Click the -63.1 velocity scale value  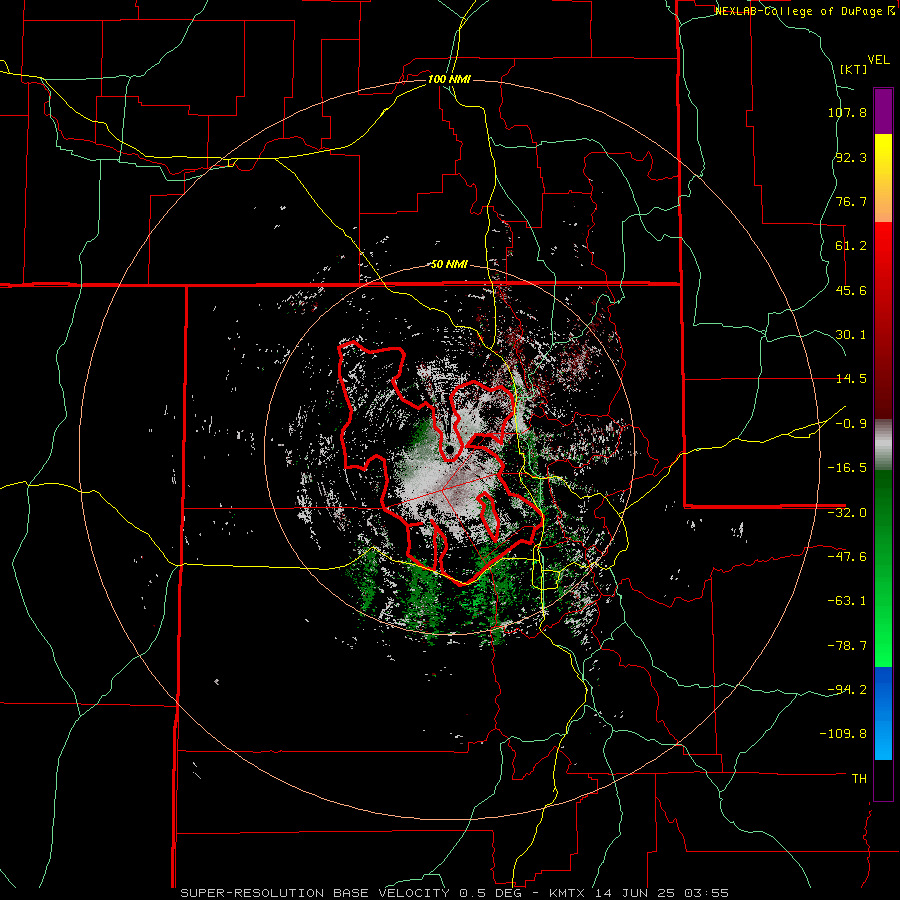click(847, 601)
